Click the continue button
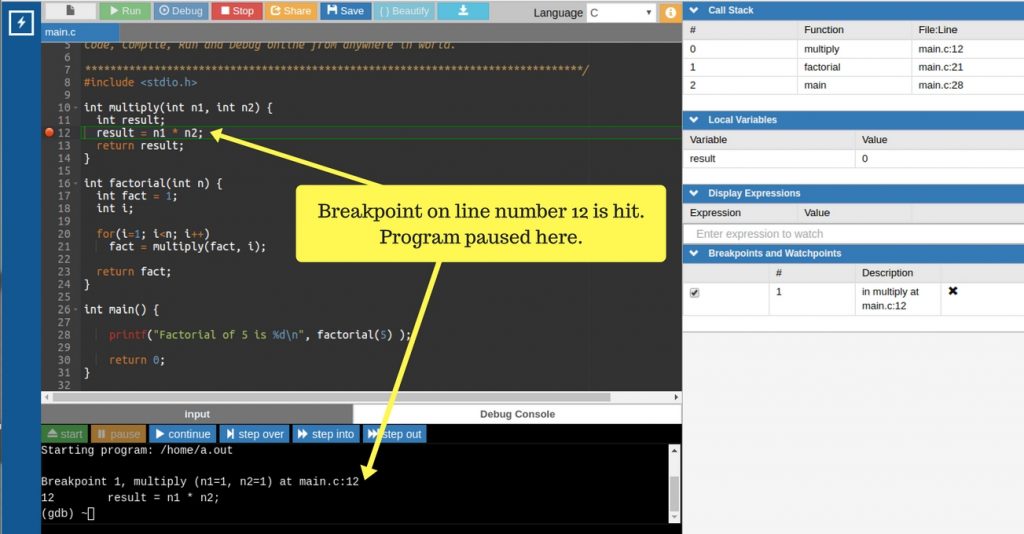1024x534 pixels. [x=182, y=434]
